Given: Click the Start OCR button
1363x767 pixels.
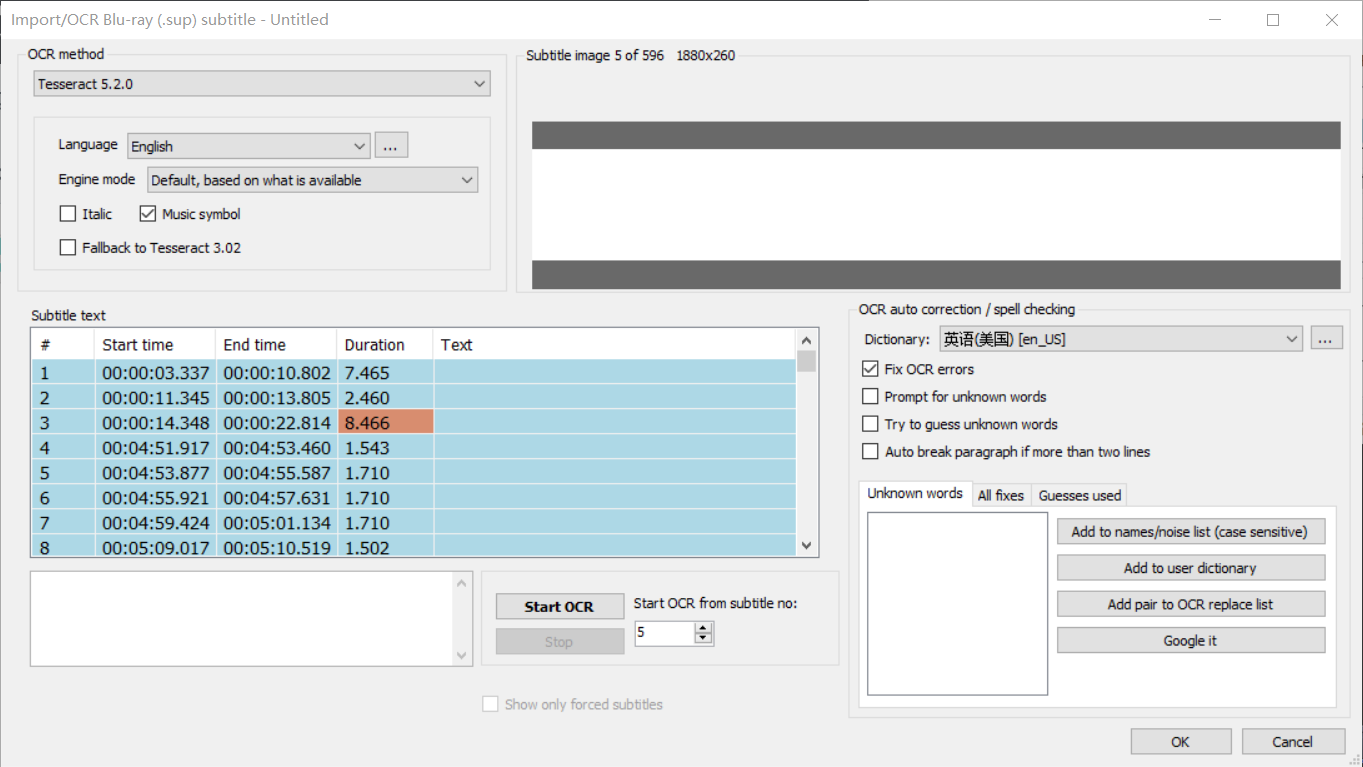Looking at the screenshot, I should (x=559, y=606).
